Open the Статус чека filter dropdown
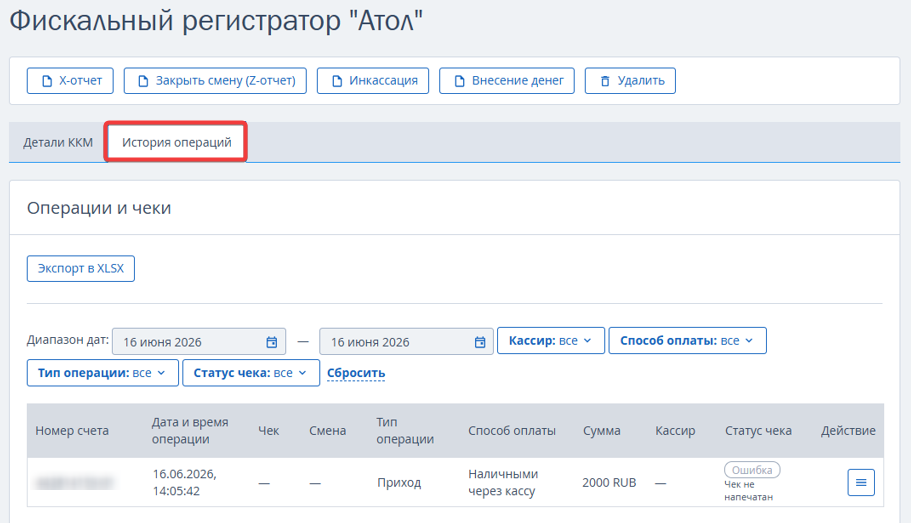Screen dimensions: 911x523 [x=251, y=373]
